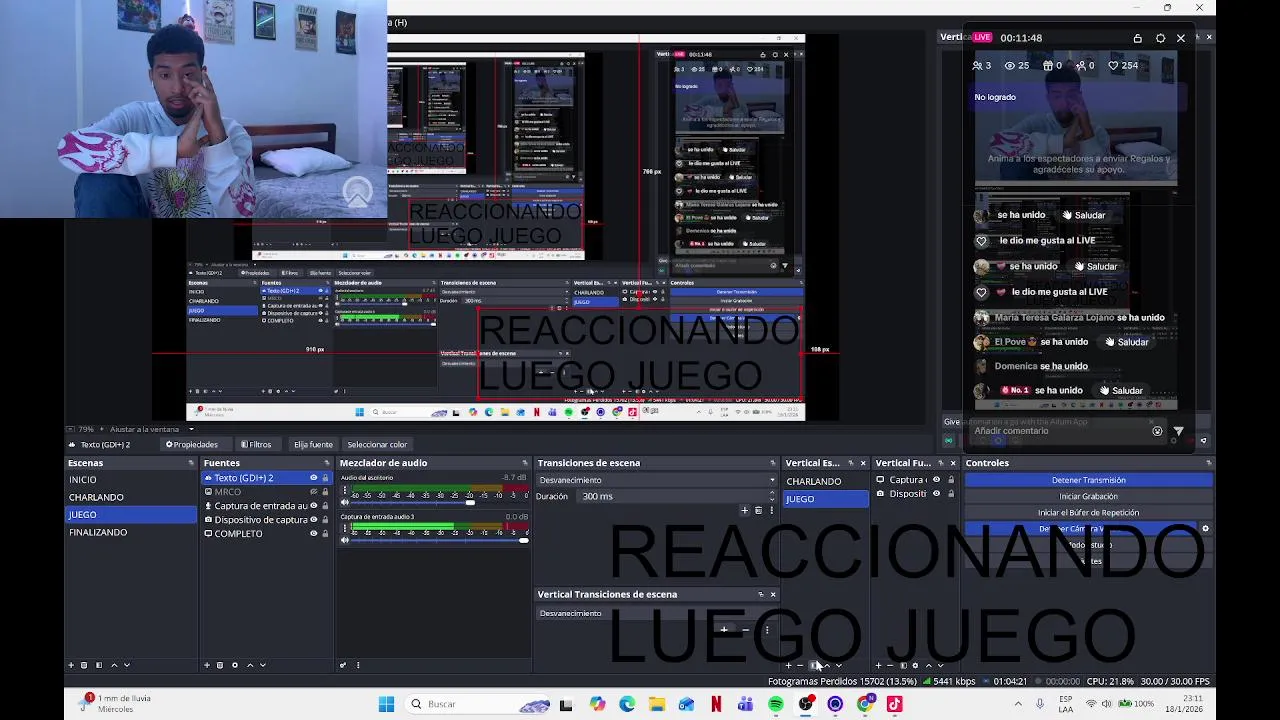Toggle lock on Dispositi source in Vertical Fuentes
This screenshot has width=1280, height=720.
[x=951, y=493]
